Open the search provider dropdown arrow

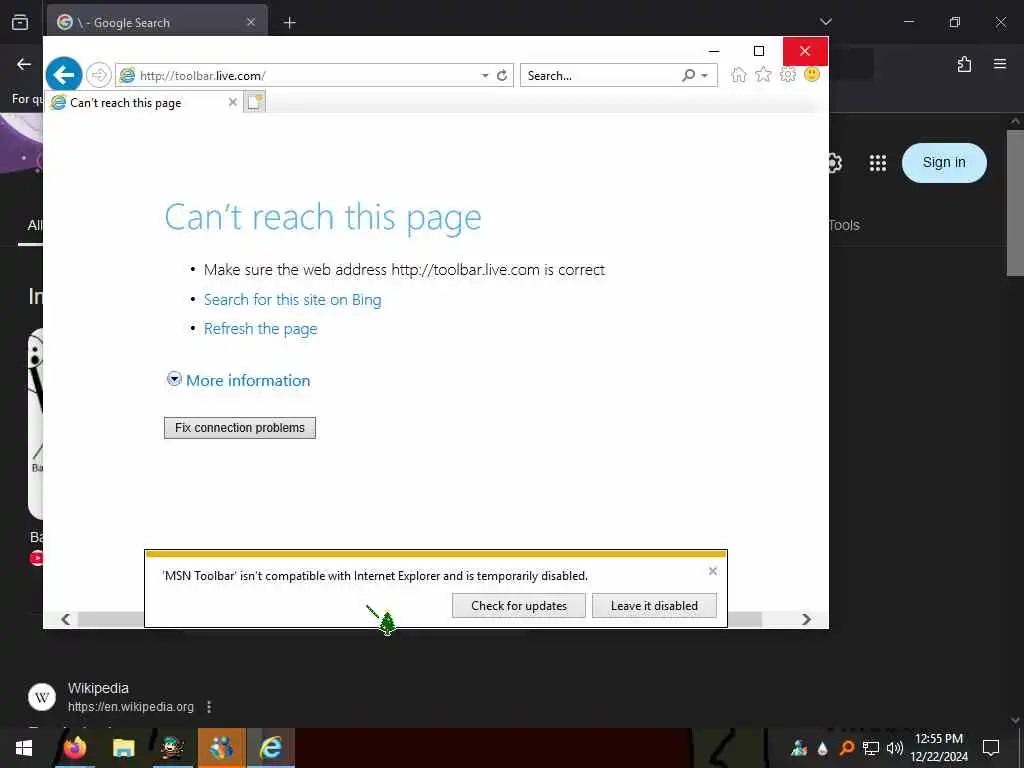coord(705,76)
